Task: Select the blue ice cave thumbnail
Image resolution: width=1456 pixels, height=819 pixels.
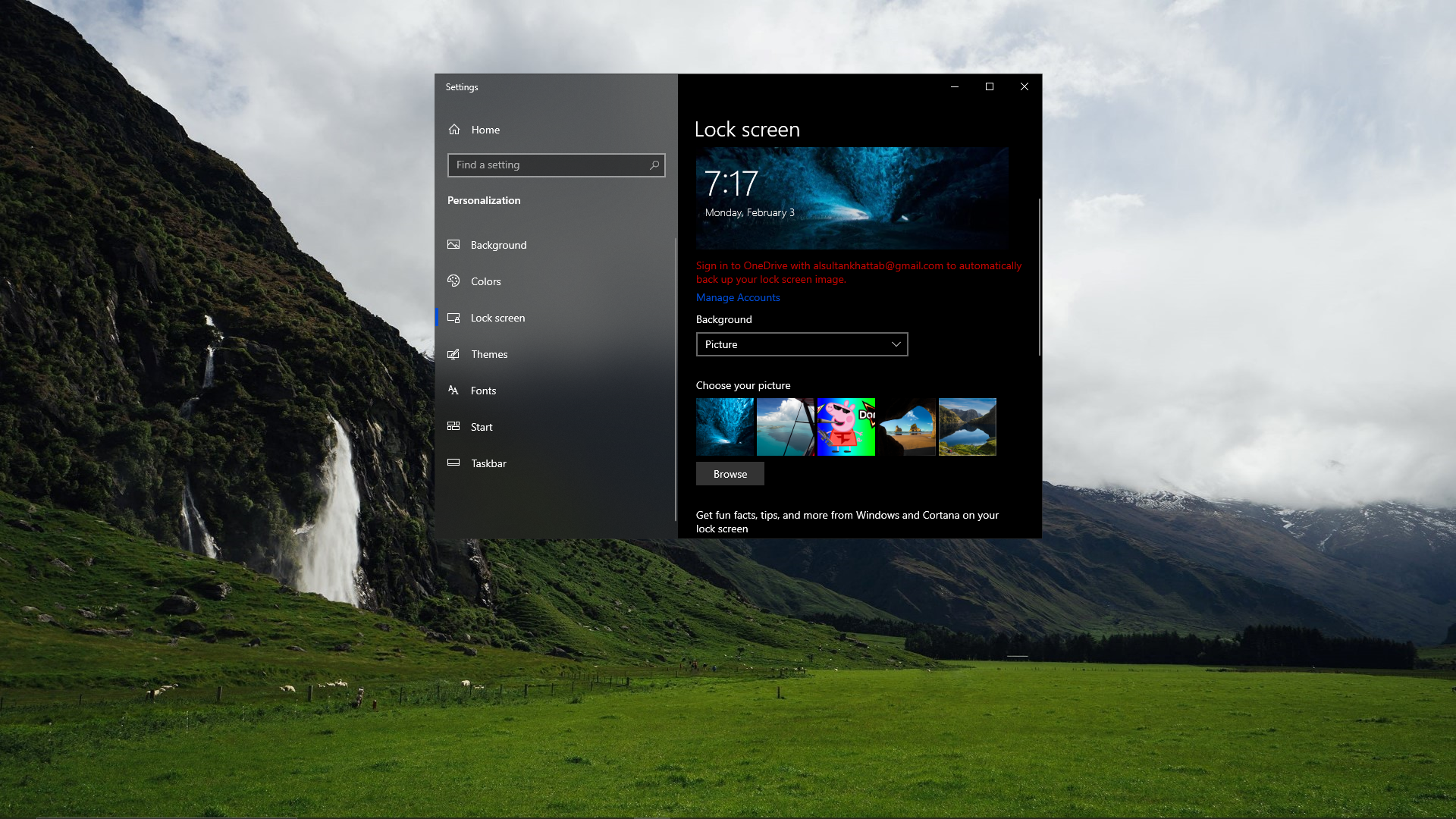Action: coord(725,427)
